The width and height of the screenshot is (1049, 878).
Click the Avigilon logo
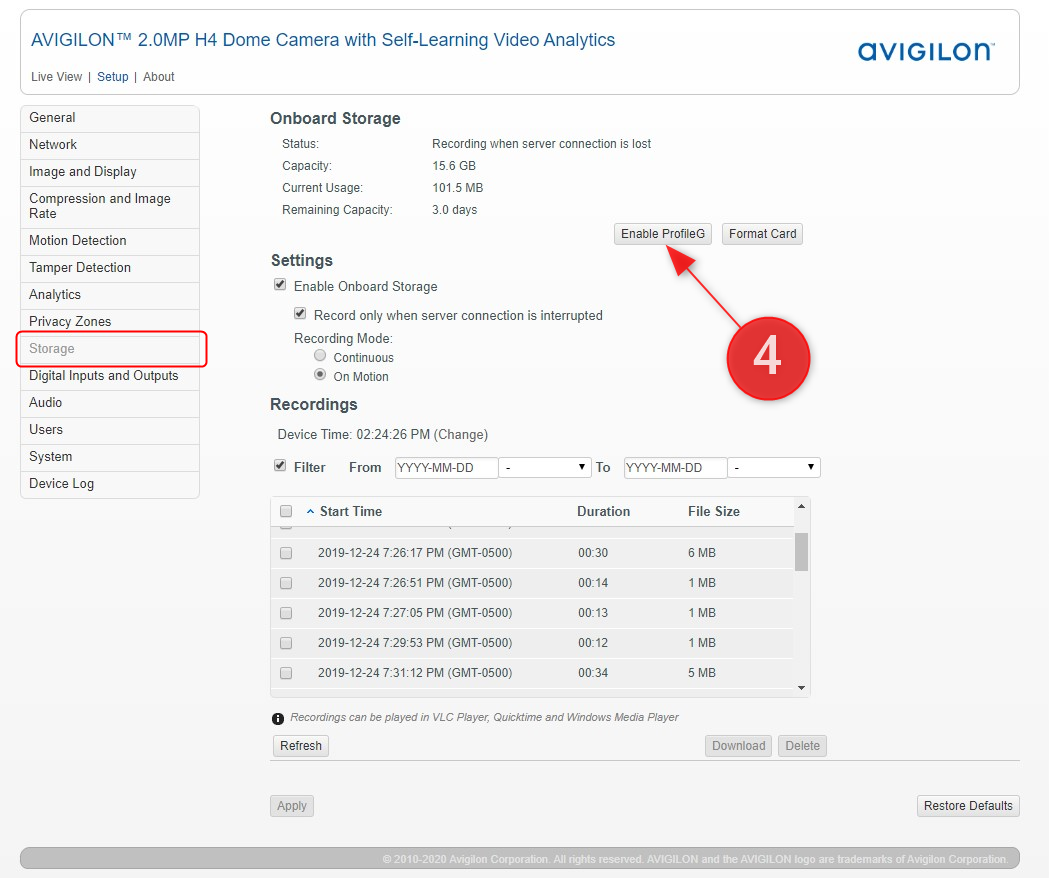[926, 51]
